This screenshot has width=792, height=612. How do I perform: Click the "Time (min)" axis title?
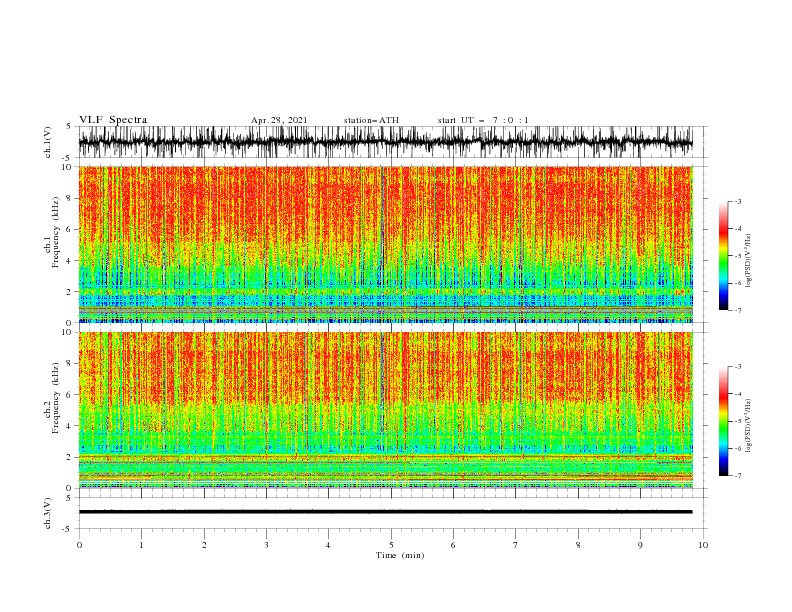(400, 555)
